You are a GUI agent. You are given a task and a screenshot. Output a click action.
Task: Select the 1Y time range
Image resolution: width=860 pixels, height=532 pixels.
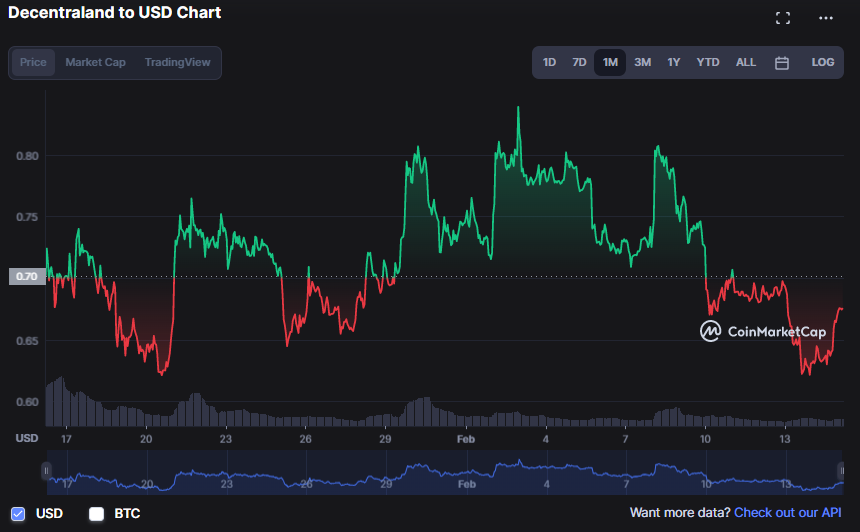[674, 63]
